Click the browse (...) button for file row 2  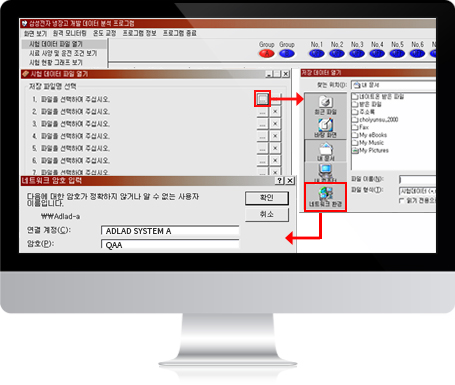pos(263,112)
